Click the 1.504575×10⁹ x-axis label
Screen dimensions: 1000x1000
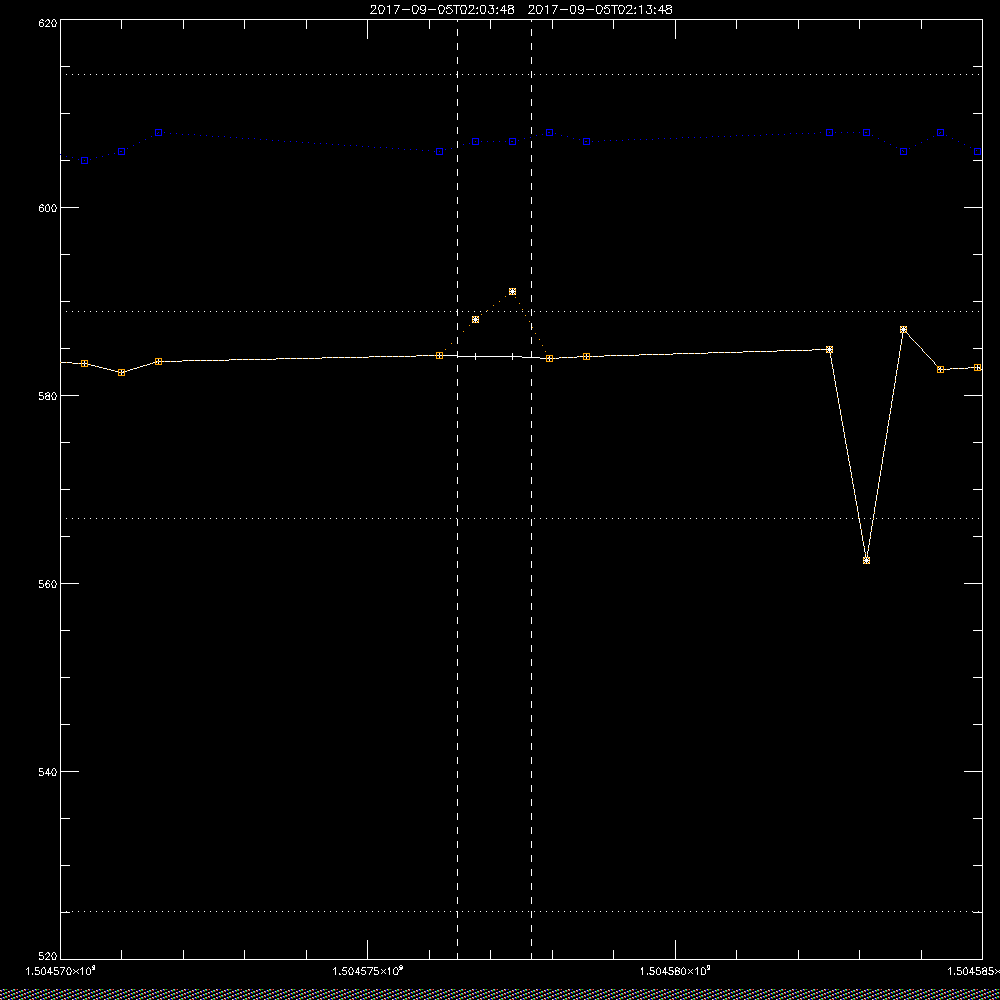368,971
